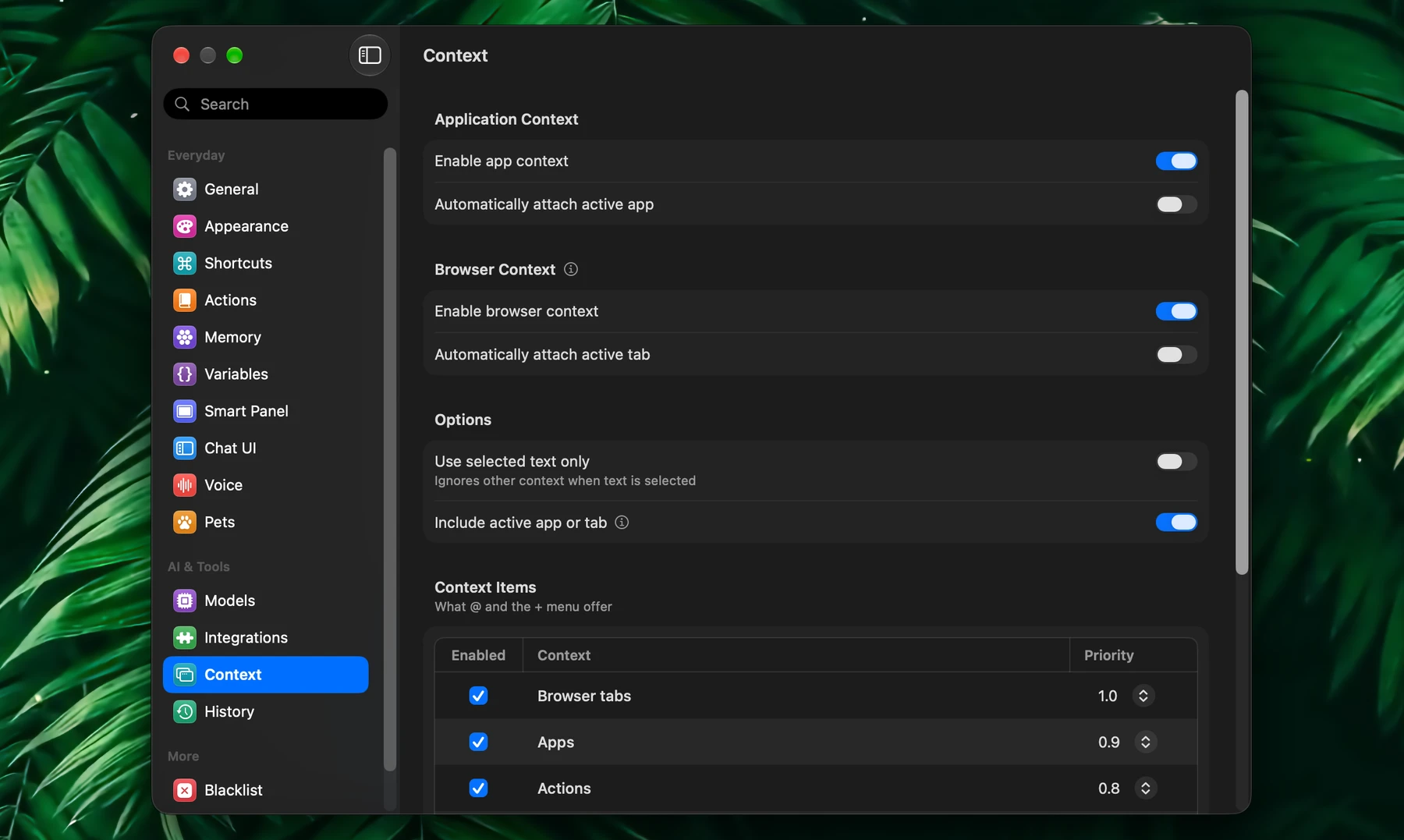Adjust Browser tabs priority stepper
Viewport: 1404px width, 840px height.
point(1143,696)
